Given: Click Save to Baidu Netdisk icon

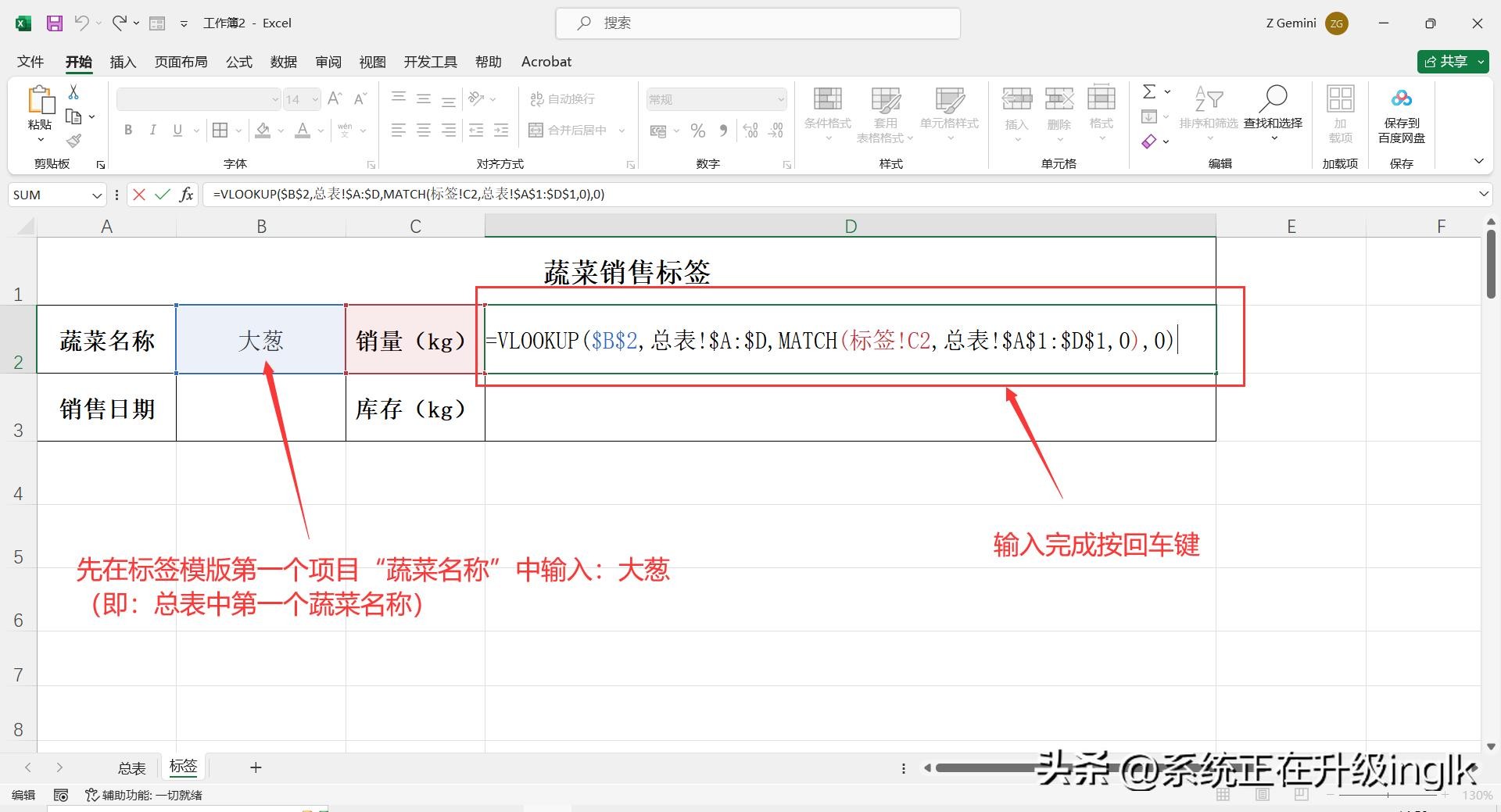Looking at the screenshot, I should [1401, 115].
